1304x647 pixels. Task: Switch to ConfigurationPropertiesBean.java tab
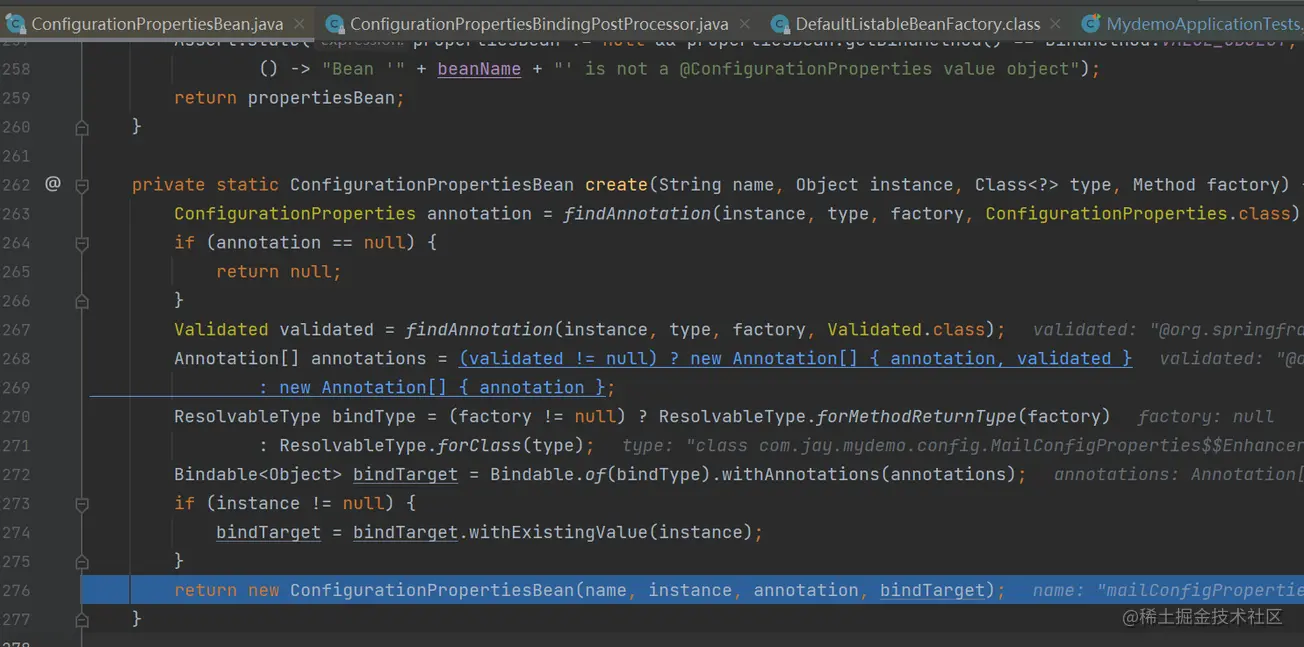pos(157,23)
